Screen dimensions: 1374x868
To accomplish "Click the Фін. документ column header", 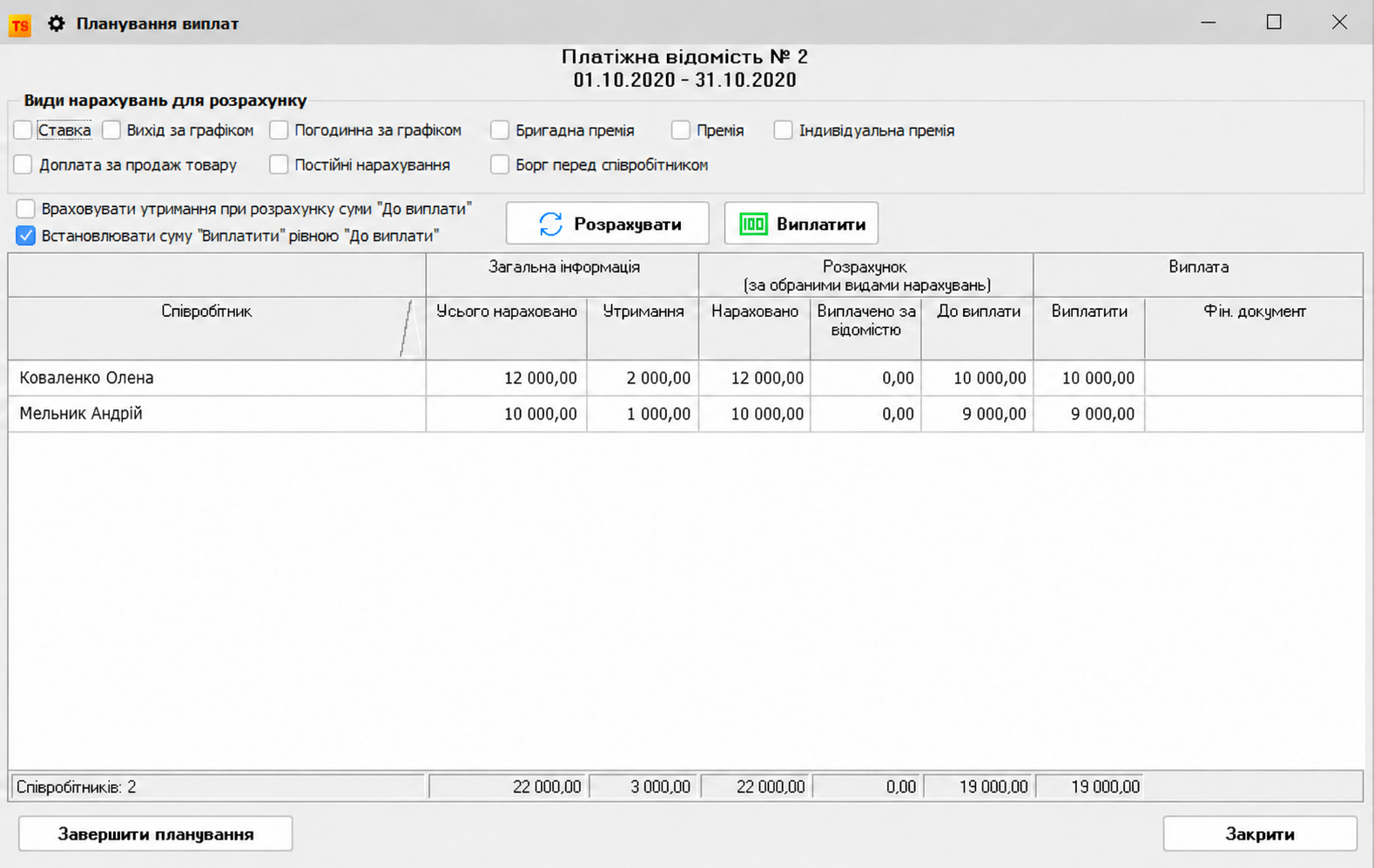I will [1254, 328].
